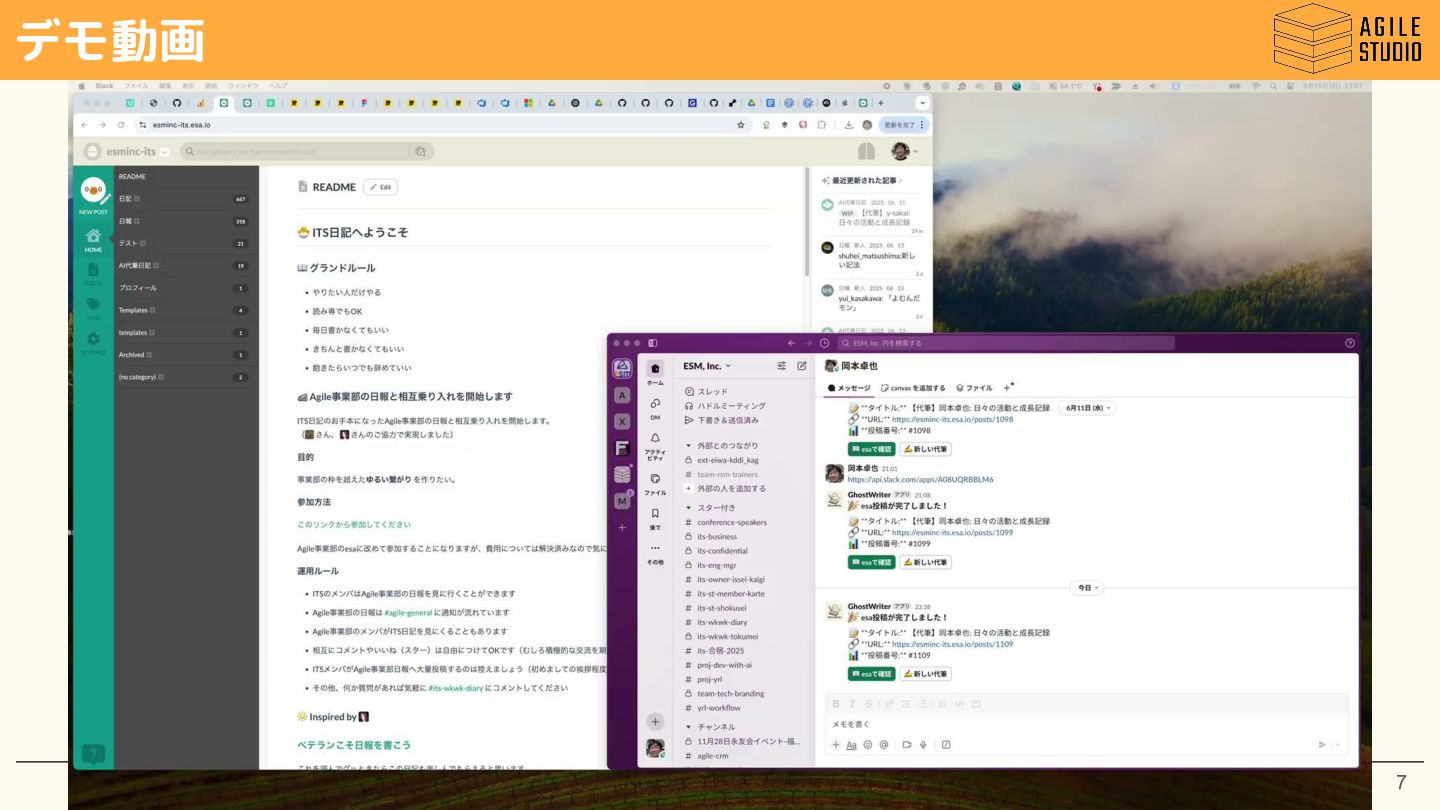This screenshot has height=810, width=1440.
Task: Click the new message compose icon in Slack
Action: [x=802, y=366]
